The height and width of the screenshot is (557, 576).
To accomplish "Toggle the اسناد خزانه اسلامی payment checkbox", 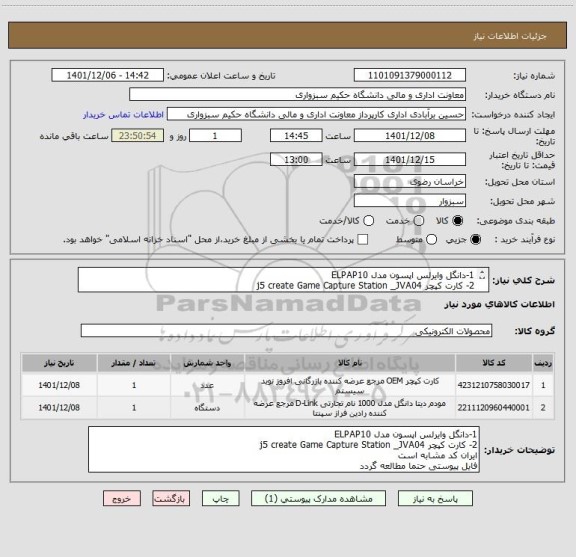I will pos(363,240).
